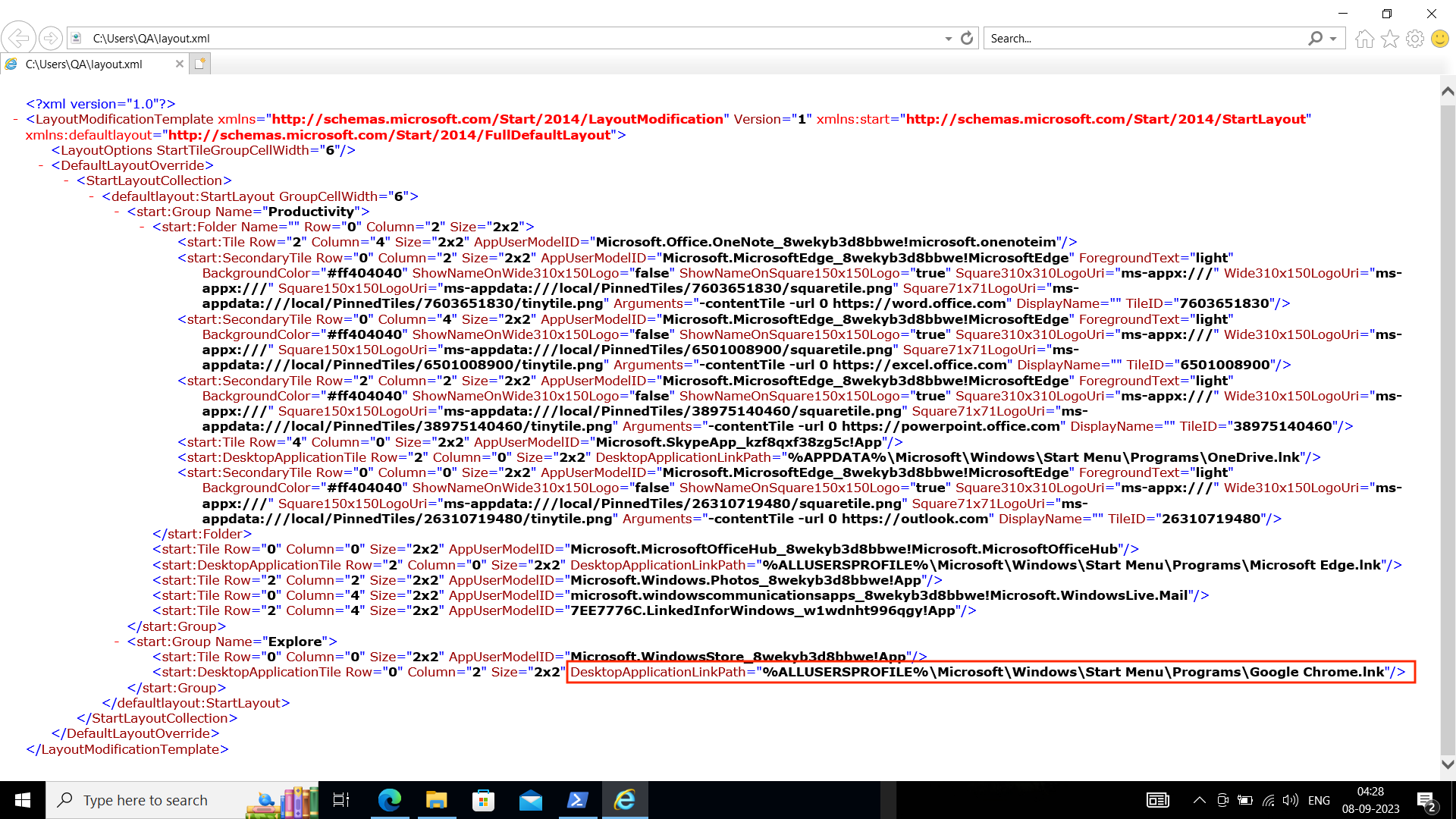Collapse the LayoutModificationTemplate node
The width and height of the screenshot is (1456, 819).
[16, 120]
